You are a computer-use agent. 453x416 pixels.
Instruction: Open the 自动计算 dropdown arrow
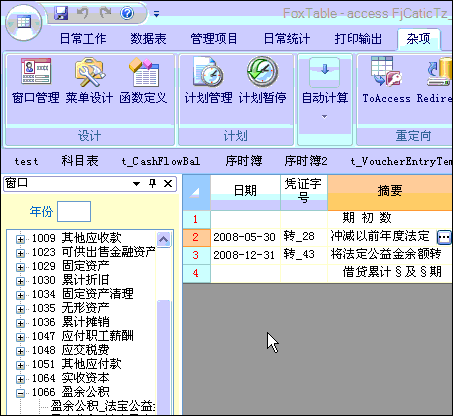(324, 117)
